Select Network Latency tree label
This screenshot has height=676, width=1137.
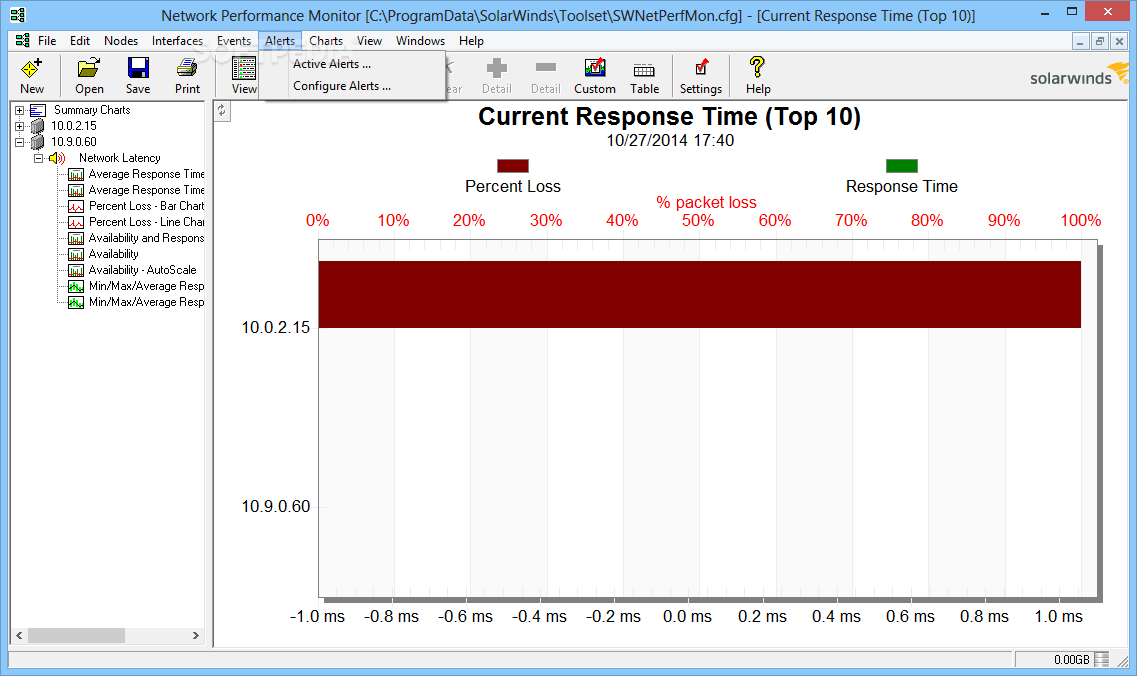pos(120,158)
